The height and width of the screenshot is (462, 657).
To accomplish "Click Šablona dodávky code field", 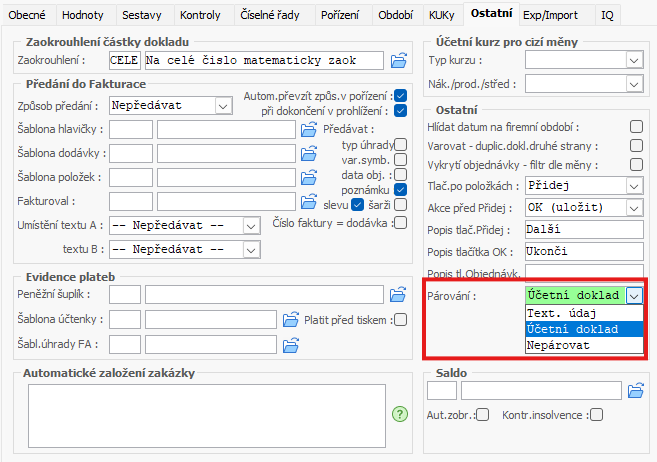I will pyautogui.click(x=131, y=153).
